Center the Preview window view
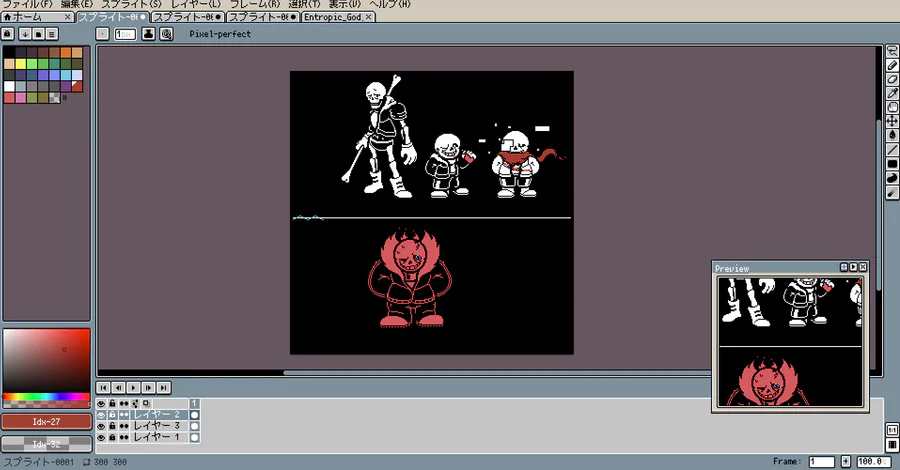Image resolution: width=900 pixels, height=470 pixels. pos(843,267)
